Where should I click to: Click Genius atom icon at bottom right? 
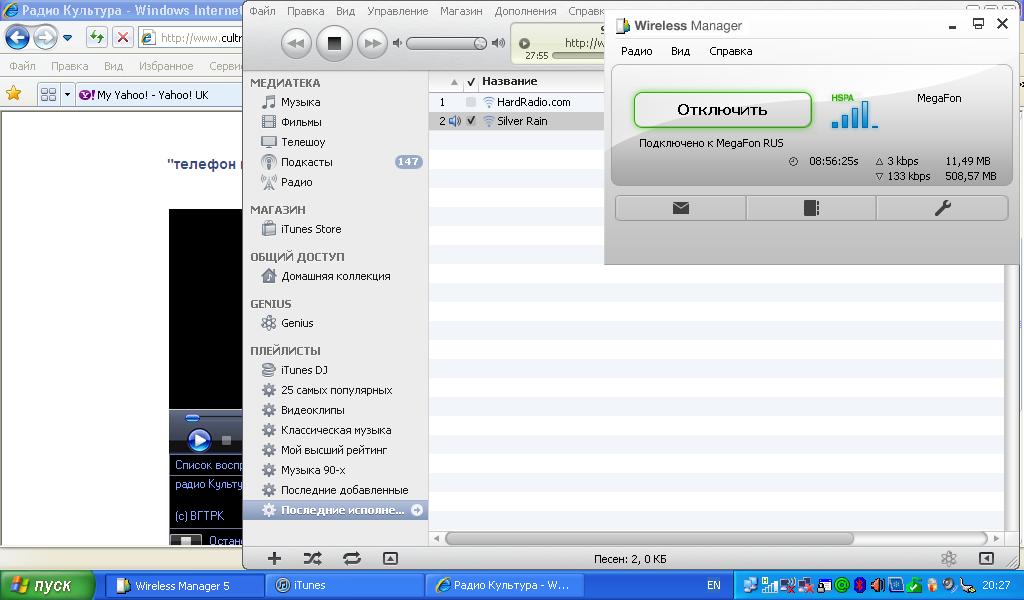click(948, 558)
